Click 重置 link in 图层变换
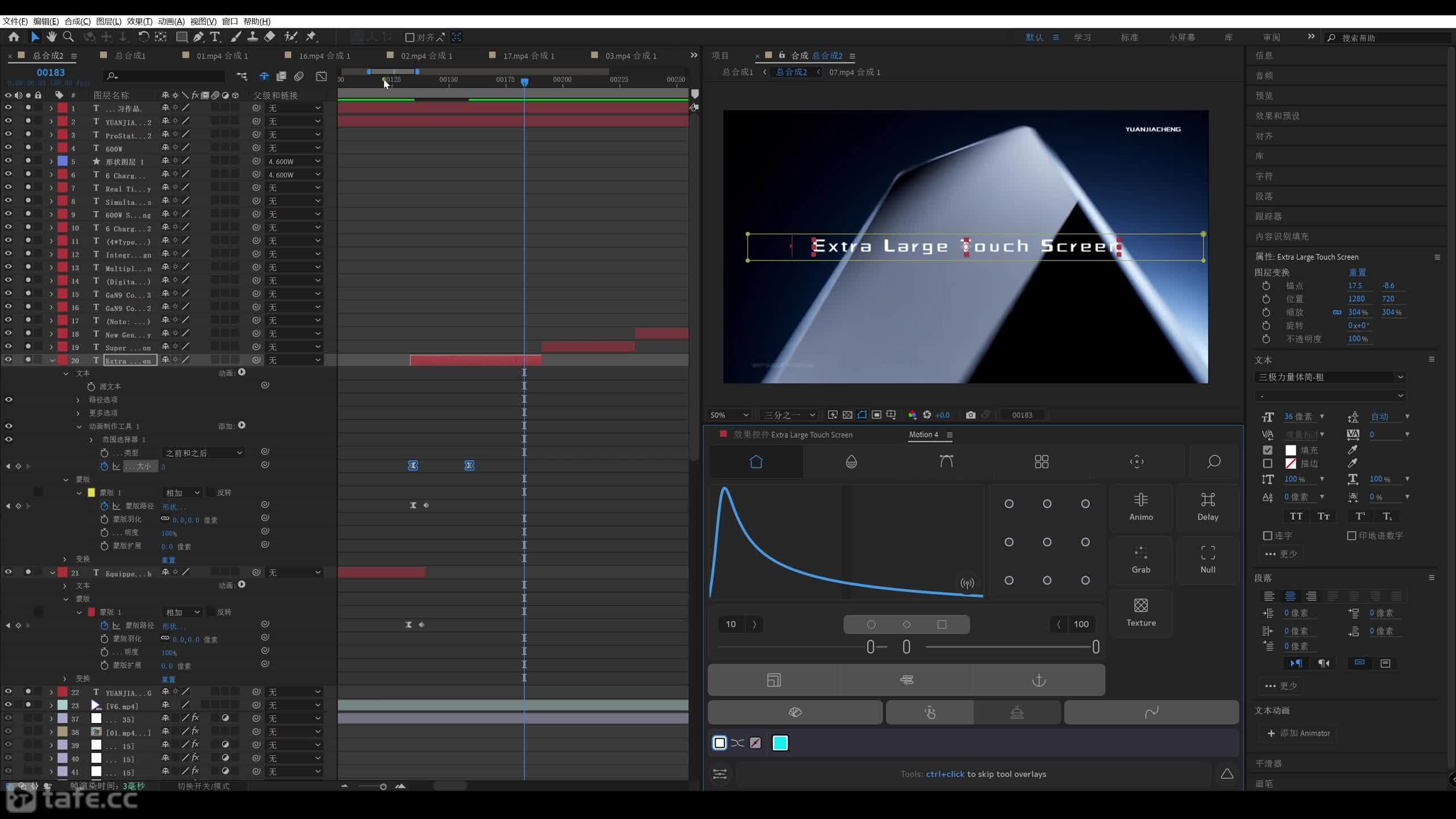Image resolution: width=1456 pixels, height=819 pixels. tap(1357, 272)
